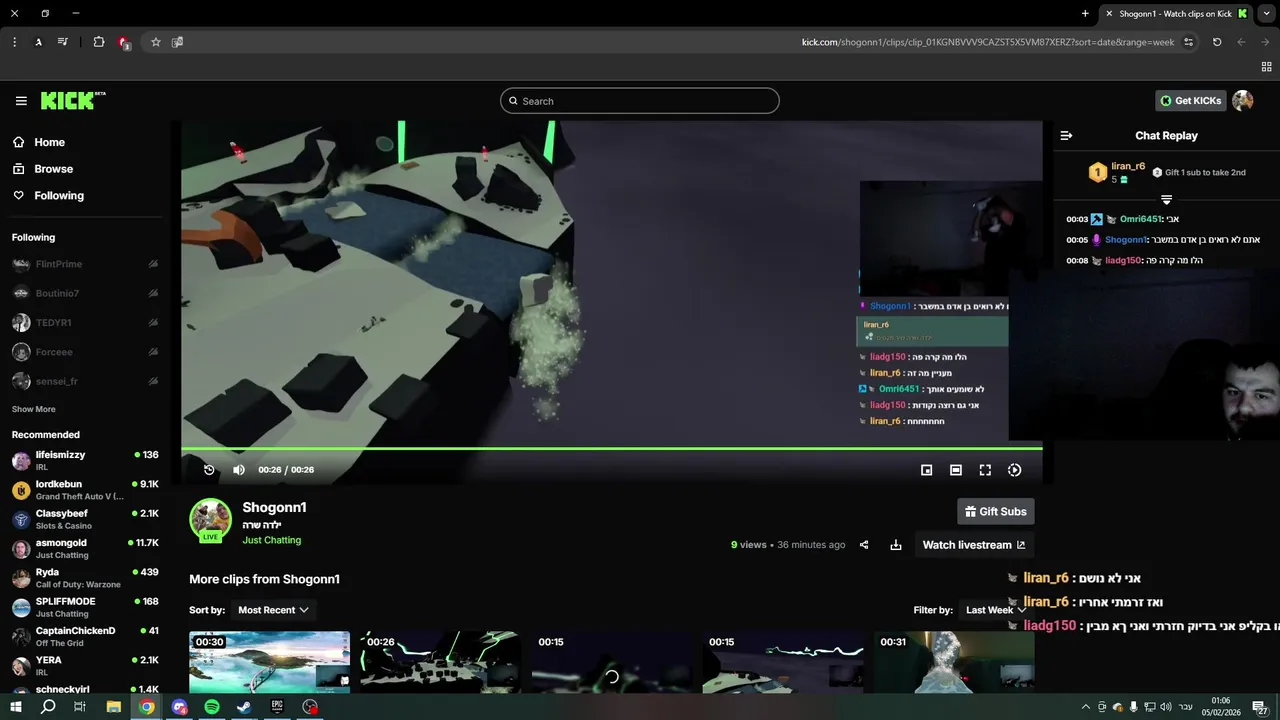
Task: Open a new browser tab
Action: 1085,13
